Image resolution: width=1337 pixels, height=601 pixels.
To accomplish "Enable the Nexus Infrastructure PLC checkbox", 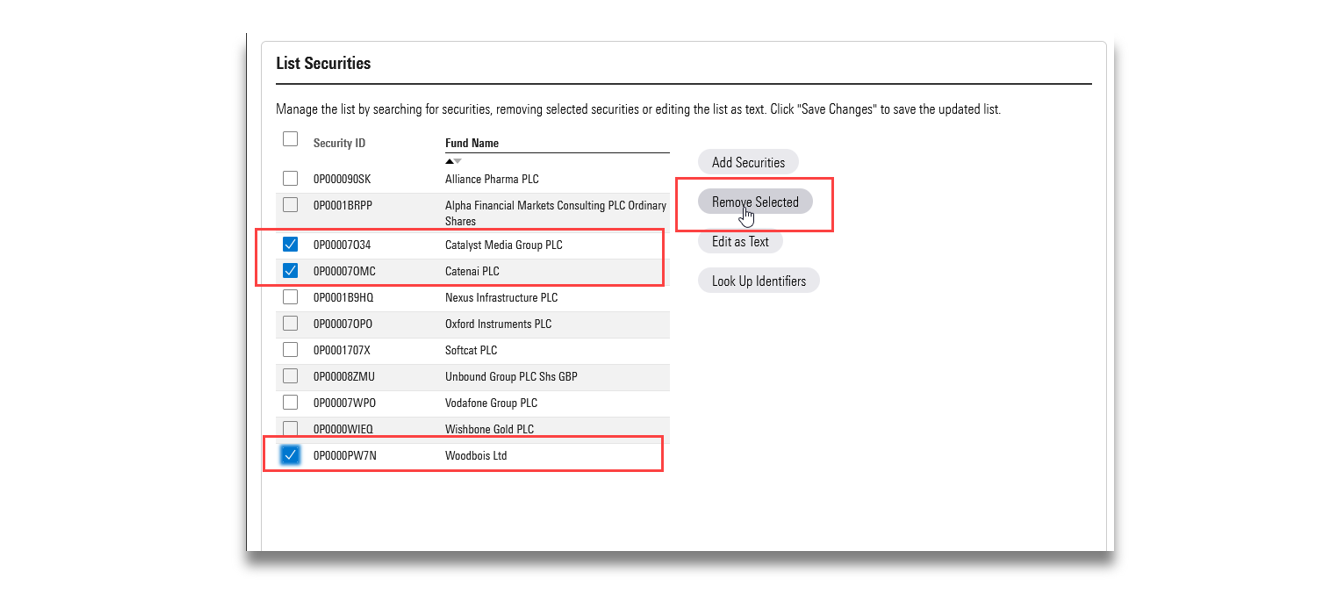I will pyautogui.click(x=290, y=297).
